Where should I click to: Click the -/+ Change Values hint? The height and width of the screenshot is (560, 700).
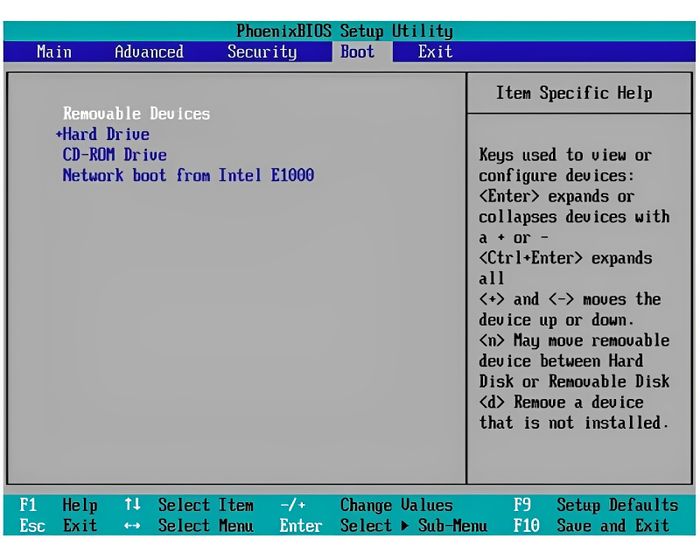pyautogui.click(x=366, y=505)
